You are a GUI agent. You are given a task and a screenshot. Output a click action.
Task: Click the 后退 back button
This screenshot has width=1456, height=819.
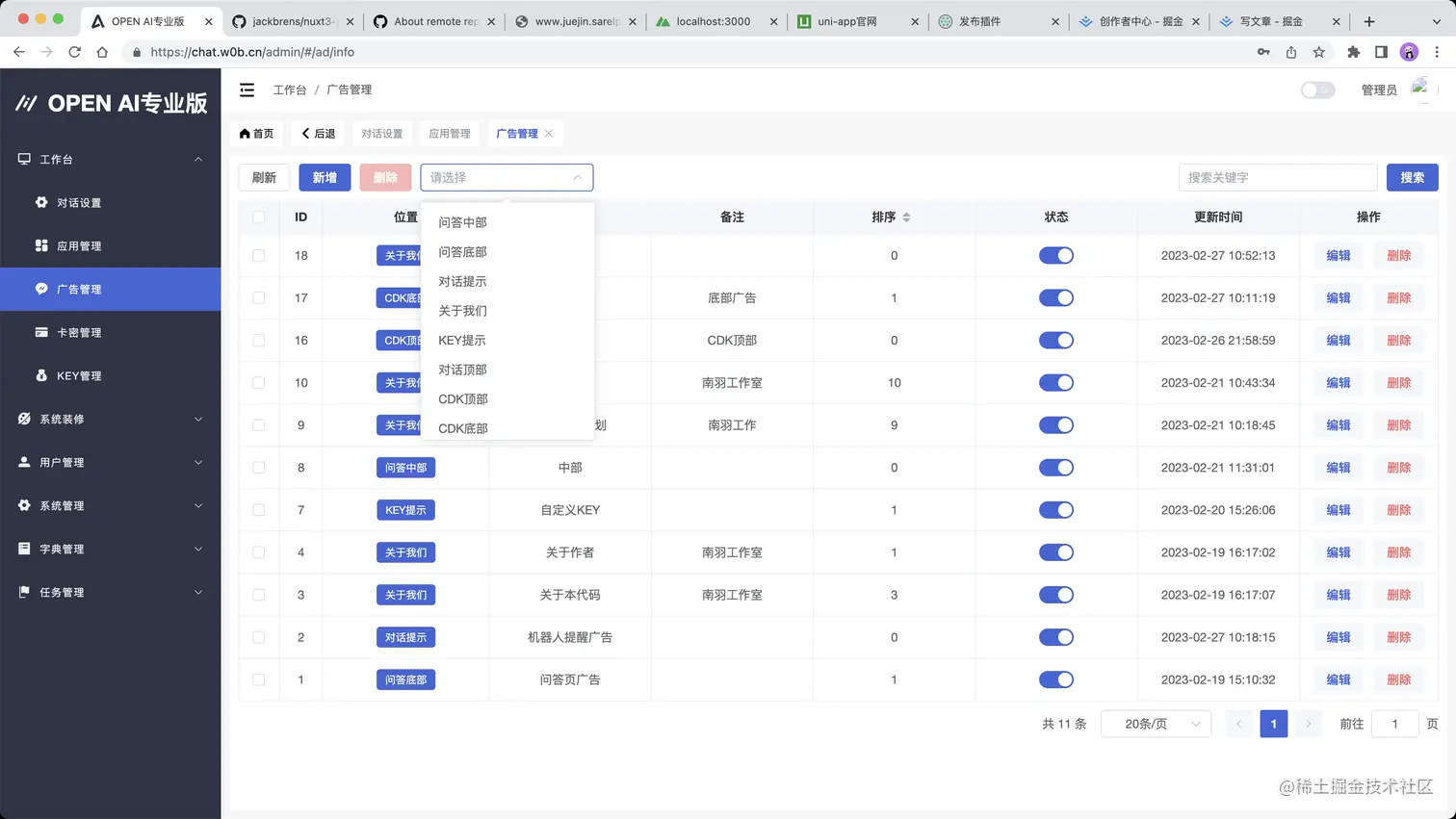coord(318,134)
